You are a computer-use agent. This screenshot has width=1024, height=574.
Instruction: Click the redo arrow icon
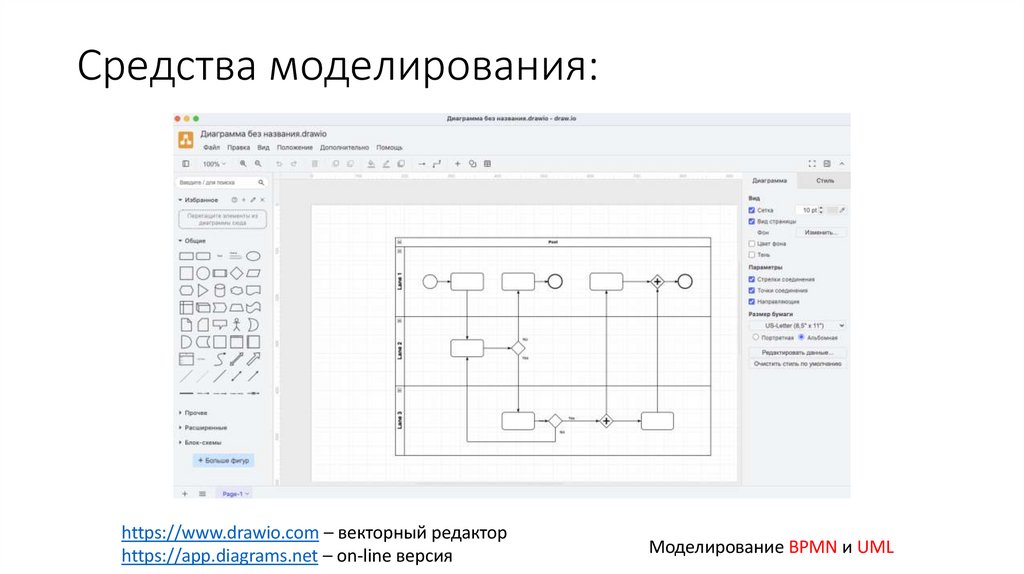coord(294,164)
